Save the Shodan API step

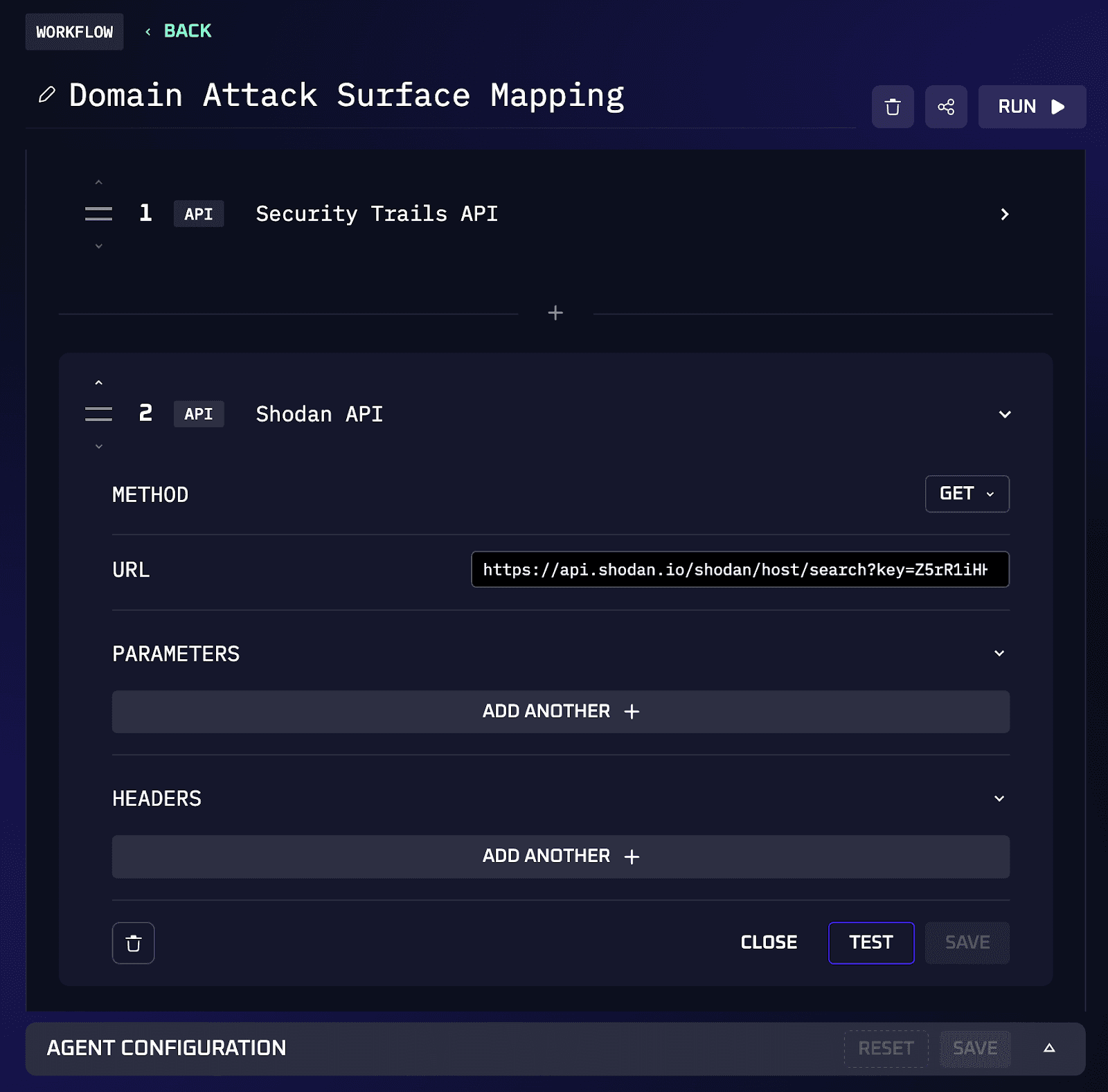click(x=967, y=943)
